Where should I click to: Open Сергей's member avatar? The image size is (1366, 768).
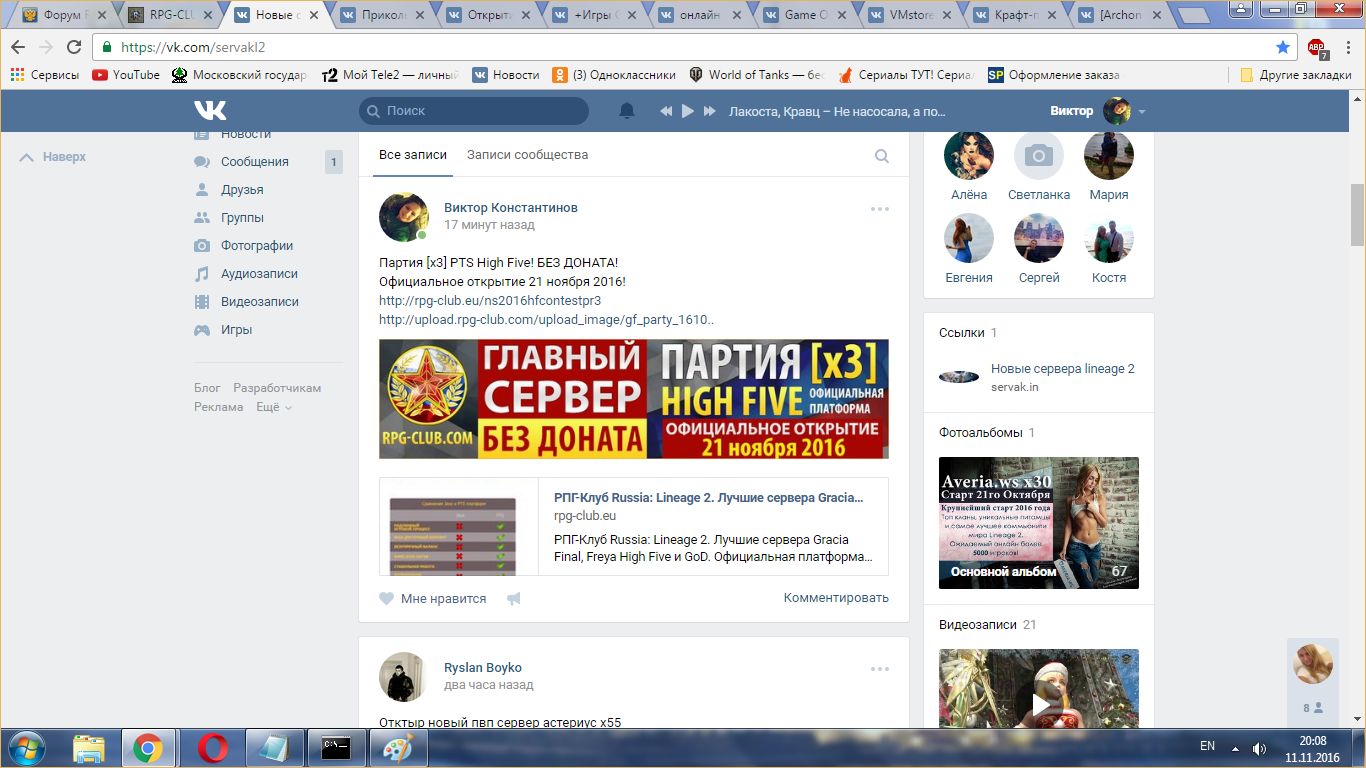click(1039, 239)
